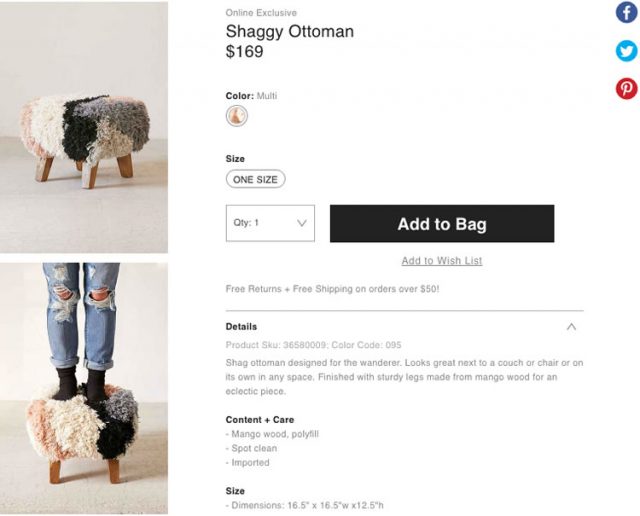Image resolution: width=640 pixels, height=516 pixels.
Task: Share the product on Facebook
Action: 626,13
